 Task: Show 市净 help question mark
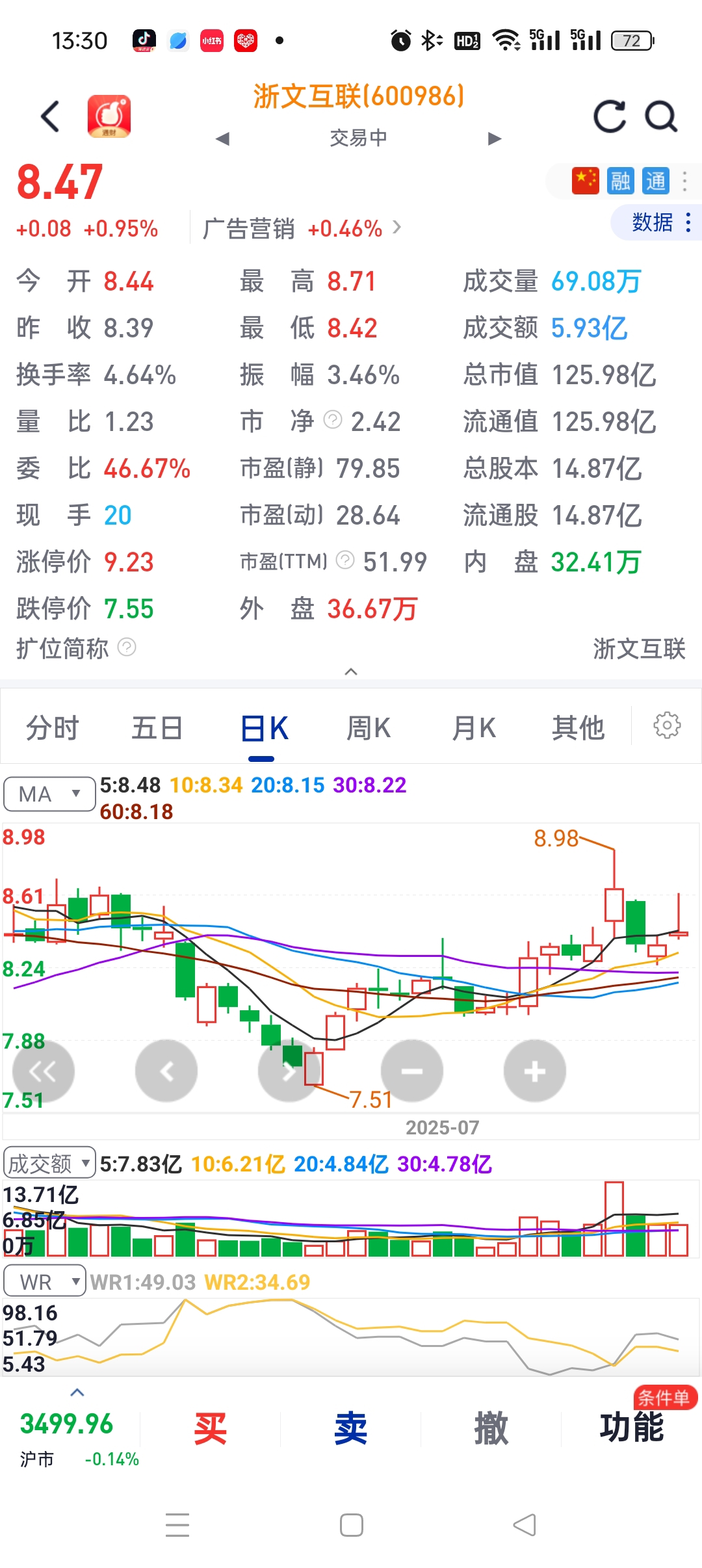coord(333,420)
